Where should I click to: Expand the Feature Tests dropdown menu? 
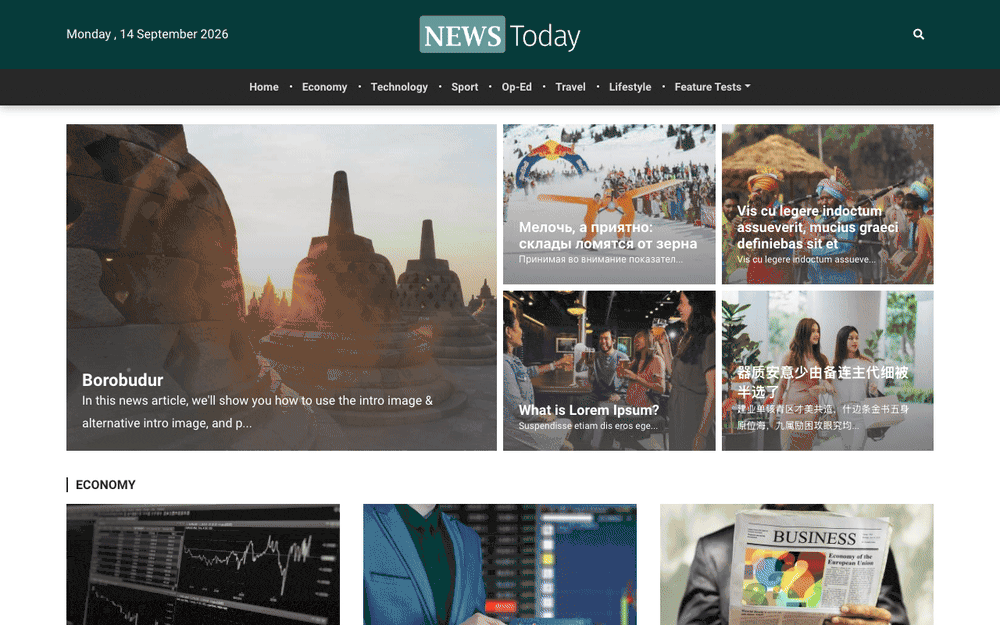tap(712, 87)
